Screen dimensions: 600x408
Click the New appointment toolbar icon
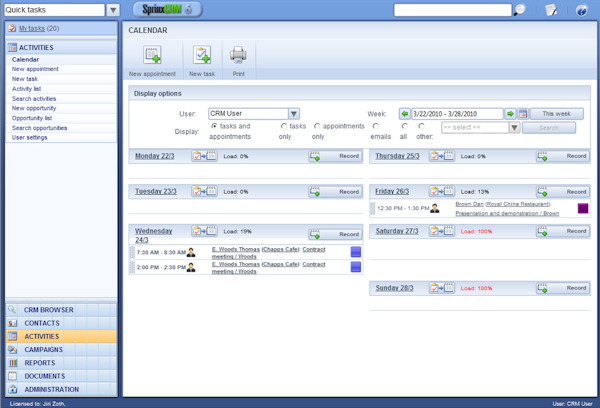tap(152, 55)
